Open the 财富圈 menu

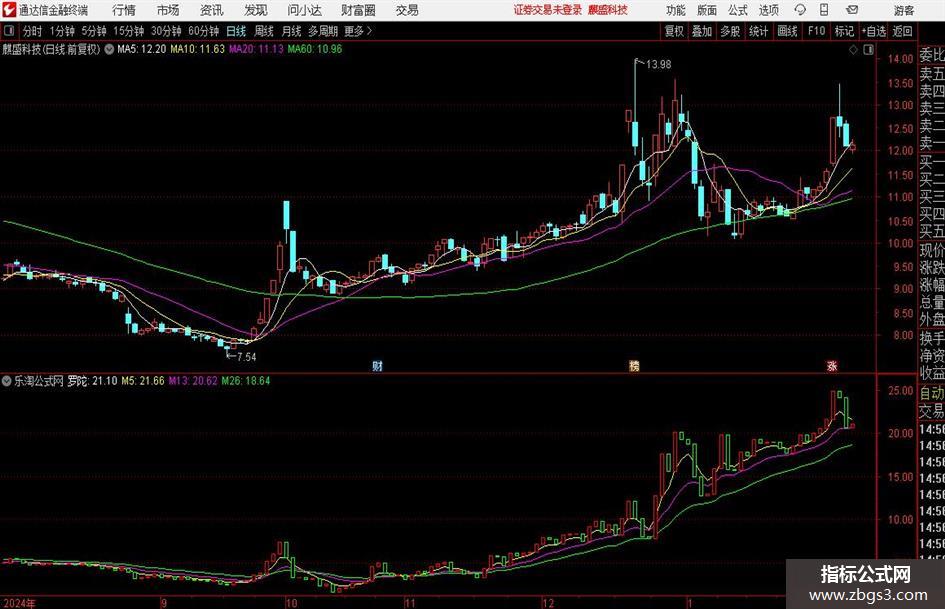tap(358, 10)
